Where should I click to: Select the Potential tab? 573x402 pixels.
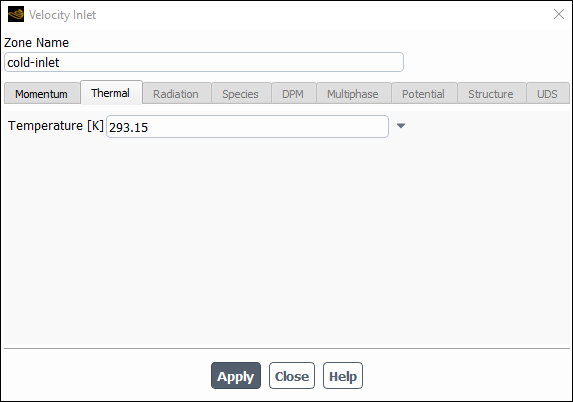pos(424,94)
